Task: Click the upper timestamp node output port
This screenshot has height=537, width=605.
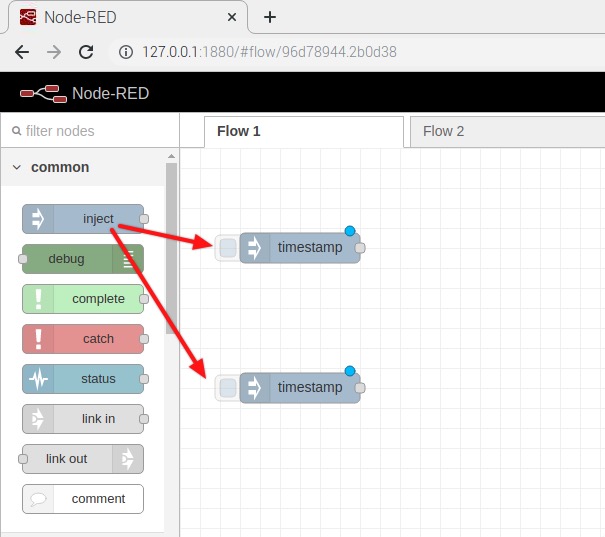Action: 361,248
